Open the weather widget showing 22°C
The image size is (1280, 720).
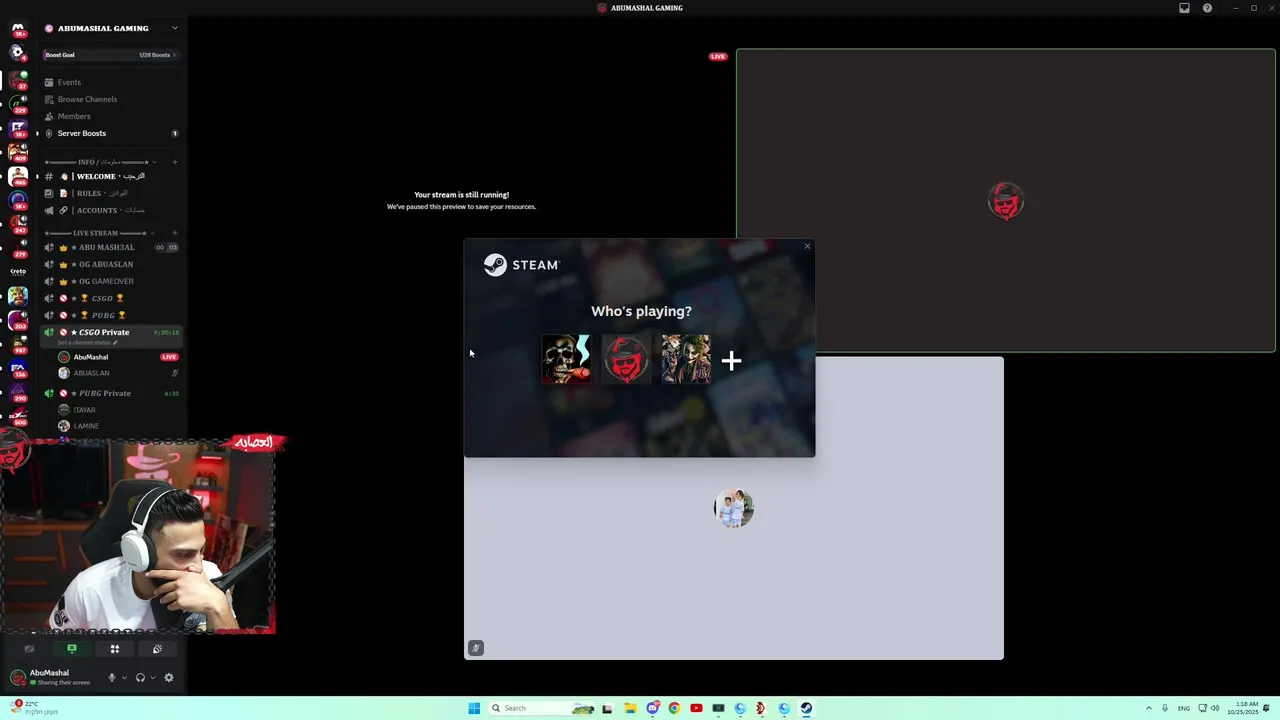tap(34, 707)
